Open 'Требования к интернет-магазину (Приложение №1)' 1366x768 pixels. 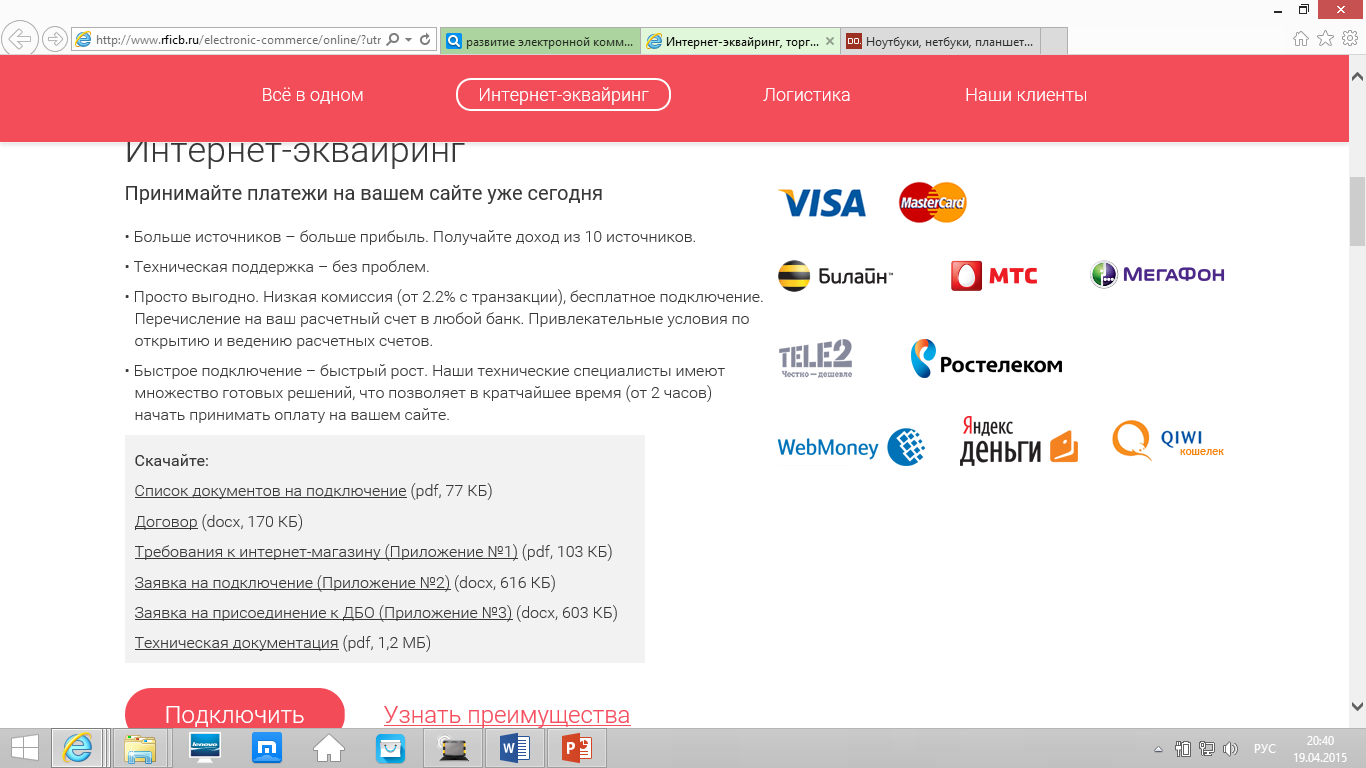coord(326,552)
